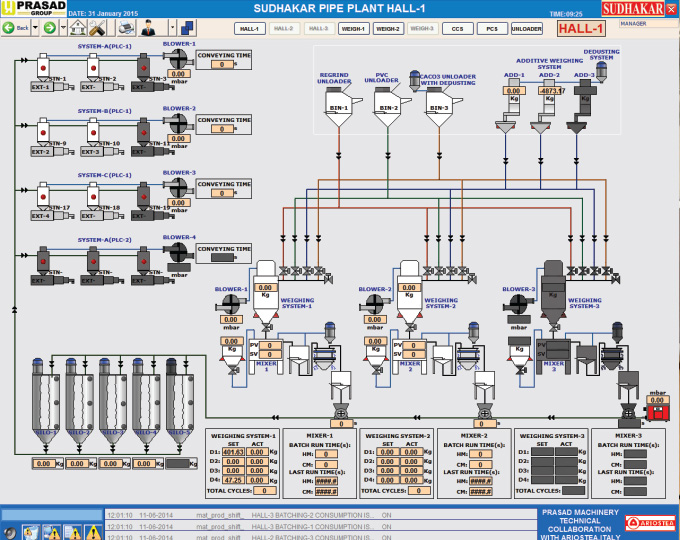The width and height of the screenshot is (680, 540).
Task: Switch to the HALL-3 tab
Action: 319,29
